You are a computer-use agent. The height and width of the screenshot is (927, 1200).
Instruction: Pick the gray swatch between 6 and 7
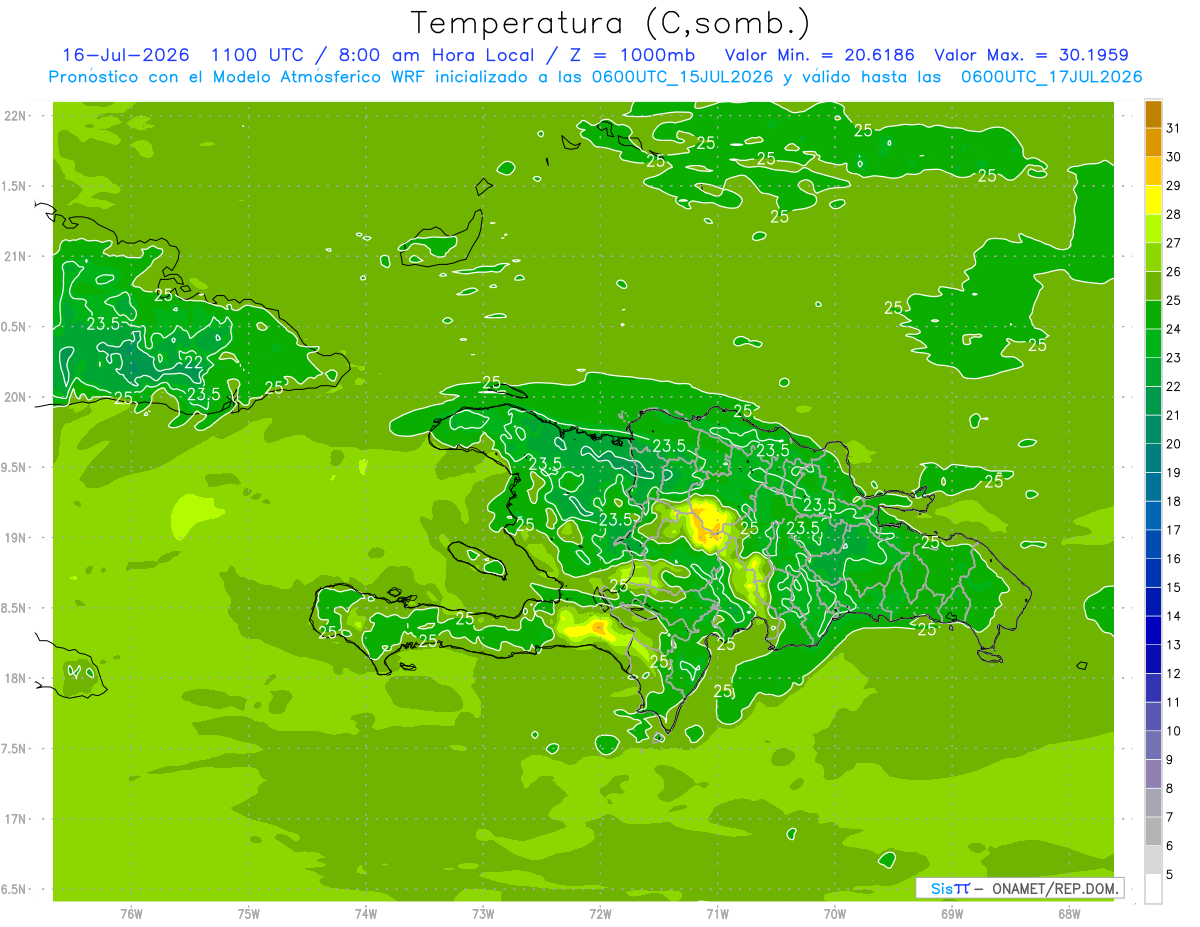(x=1153, y=831)
